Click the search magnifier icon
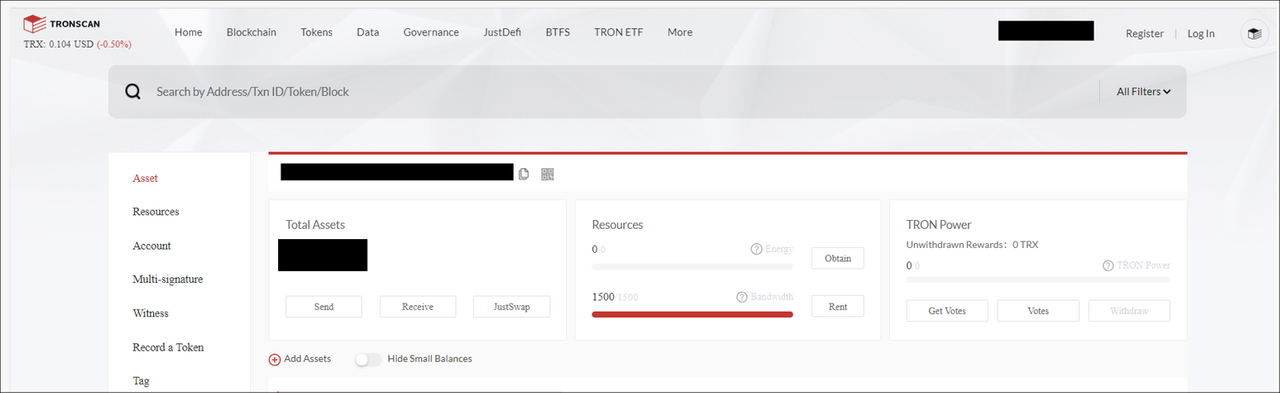This screenshot has width=1280, height=393. [x=133, y=92]
